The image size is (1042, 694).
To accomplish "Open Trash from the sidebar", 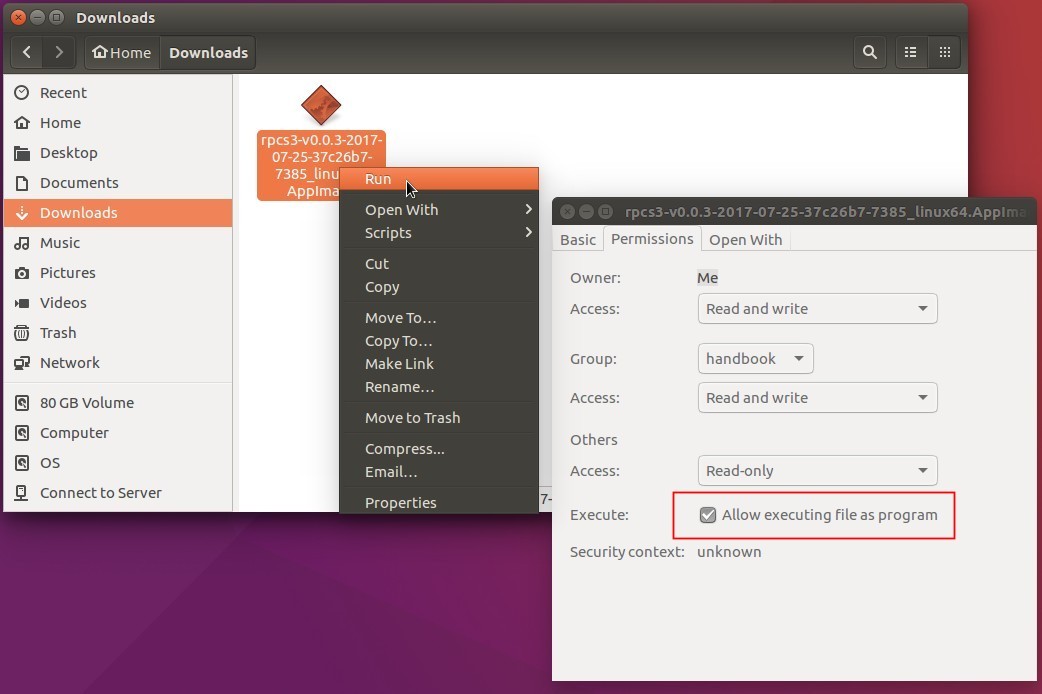I will coord(57,332).
